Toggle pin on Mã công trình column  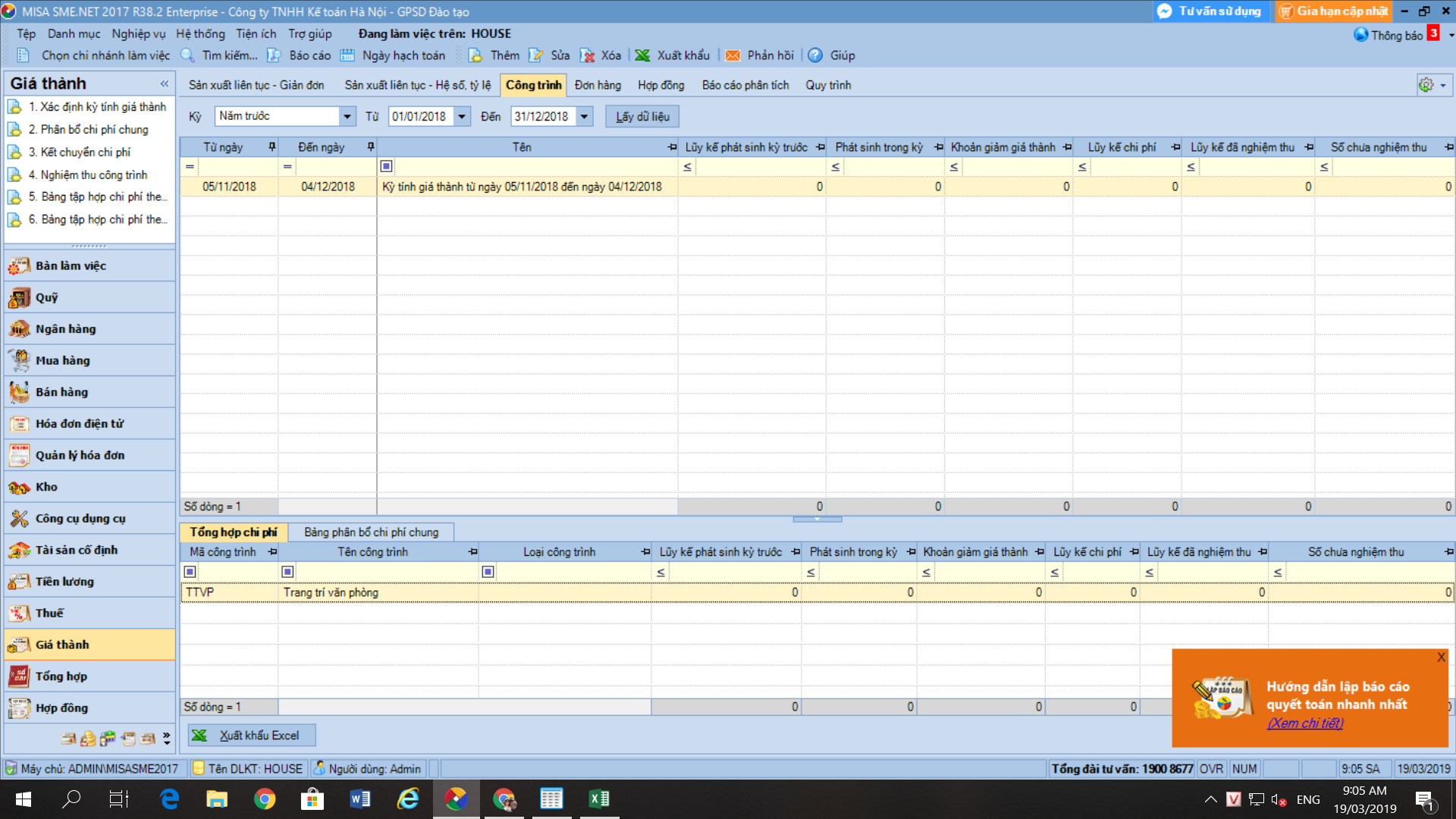[x=273, y=552]
